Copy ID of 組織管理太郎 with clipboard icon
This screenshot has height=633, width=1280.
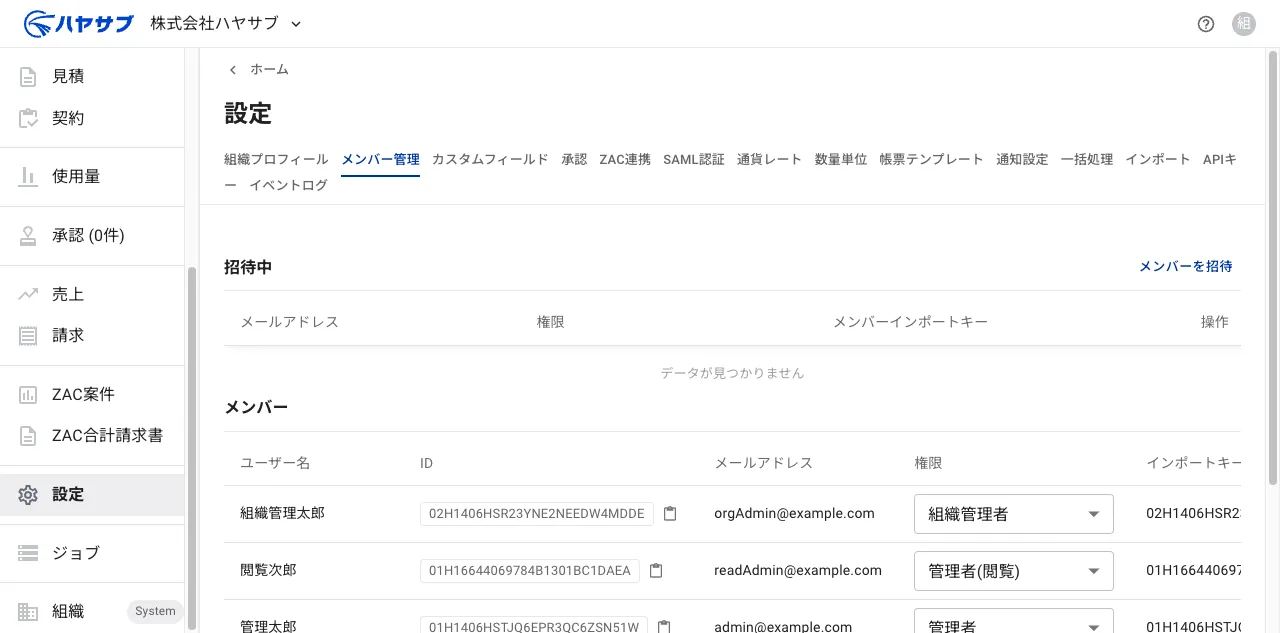pos(670,514)
